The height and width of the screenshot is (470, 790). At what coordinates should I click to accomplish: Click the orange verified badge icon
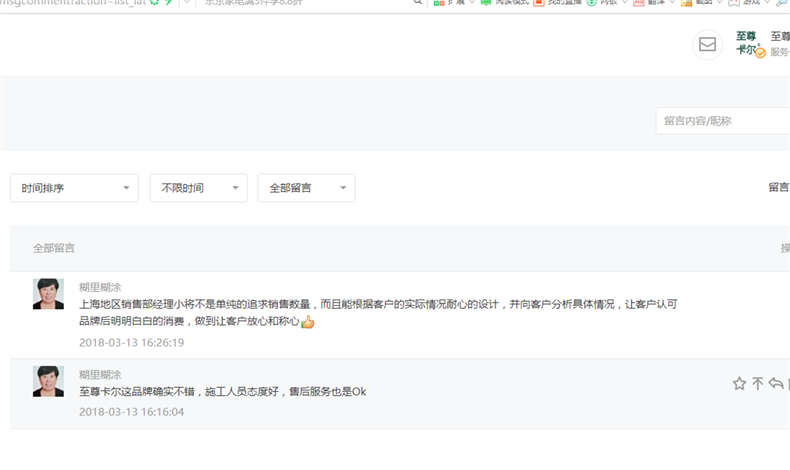tap(760, 52)
